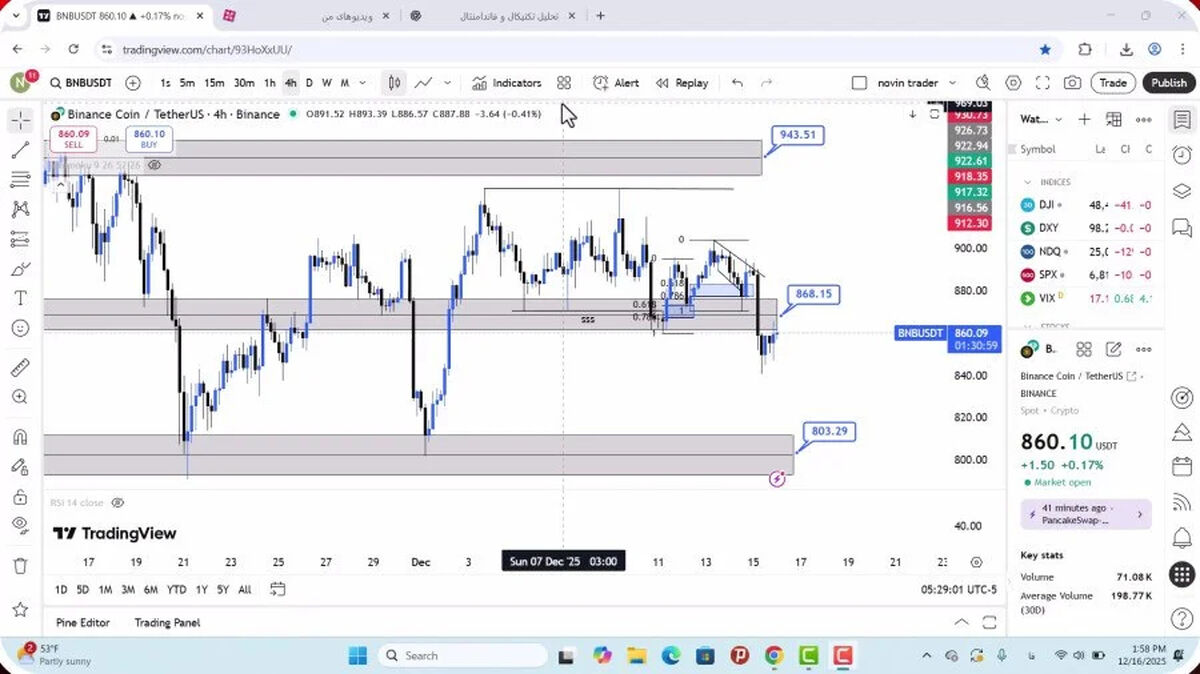The image size is (1200, 674).
Task: Click the Windows taskbar Search box
Action: tap(462, 655)
